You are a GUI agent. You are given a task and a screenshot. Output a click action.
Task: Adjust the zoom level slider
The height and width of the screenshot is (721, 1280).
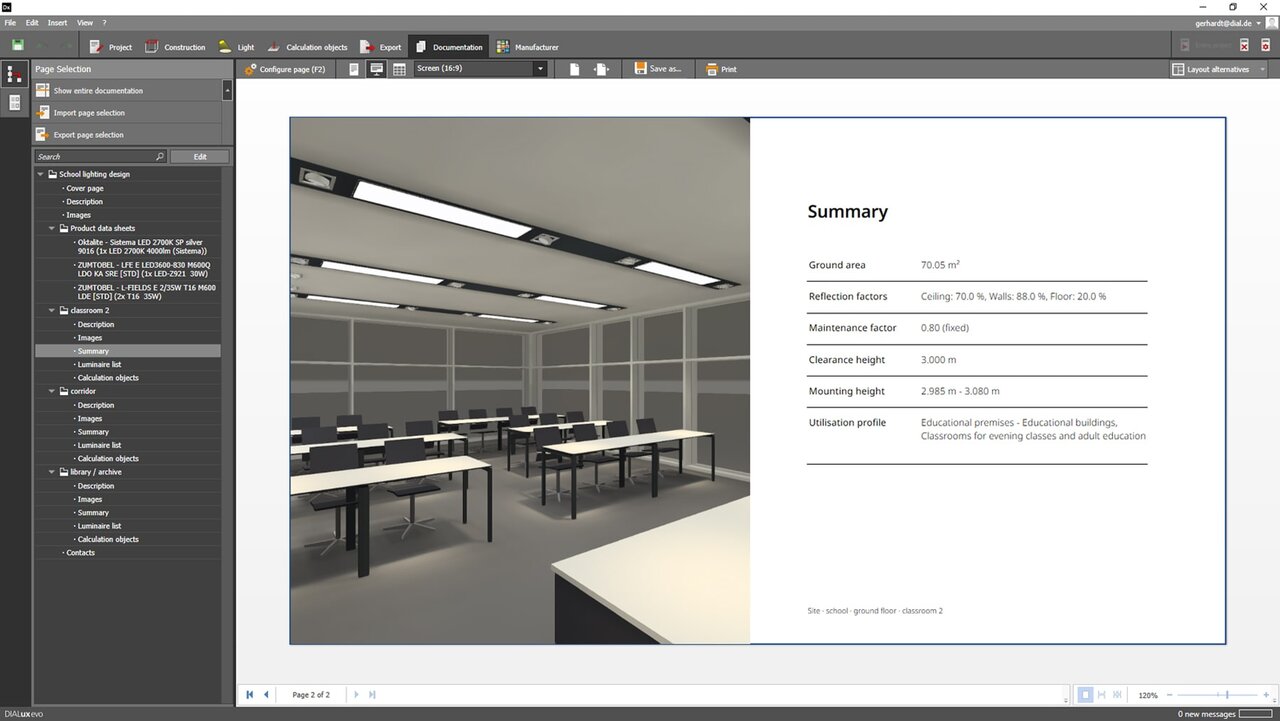[x=1227, y=694]
